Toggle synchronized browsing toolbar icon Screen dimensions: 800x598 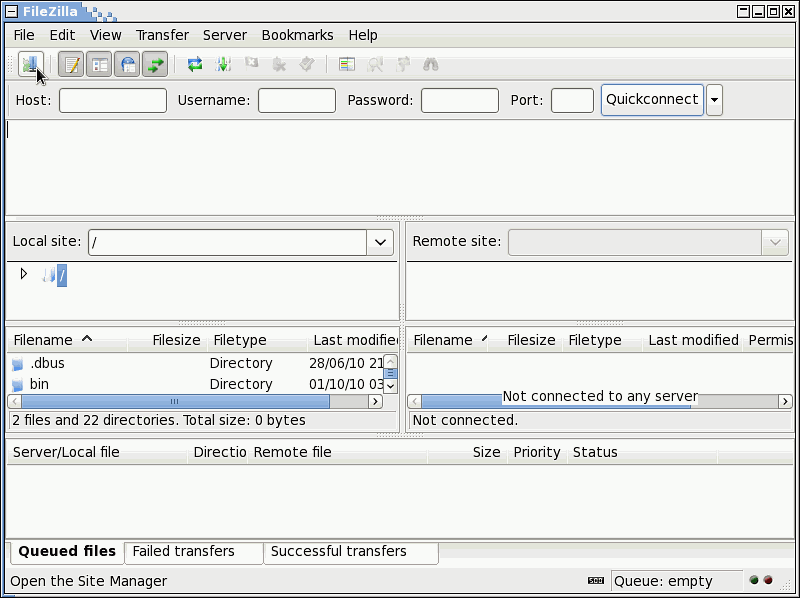tap(403, 64)
